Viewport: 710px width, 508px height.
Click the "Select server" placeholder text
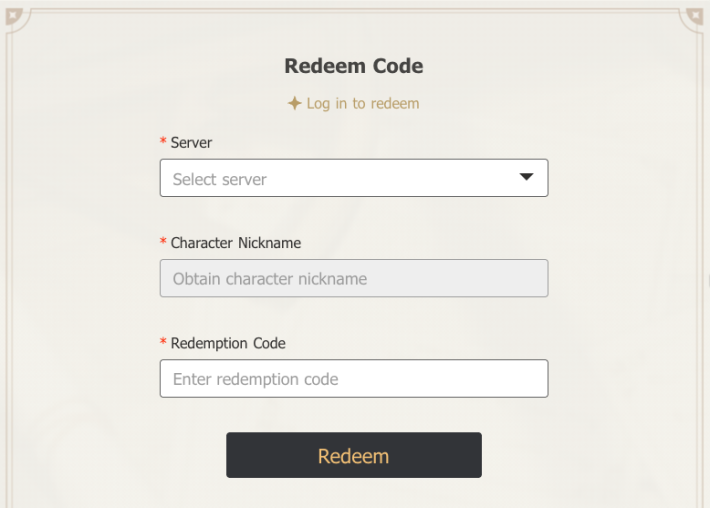point(220,179)
